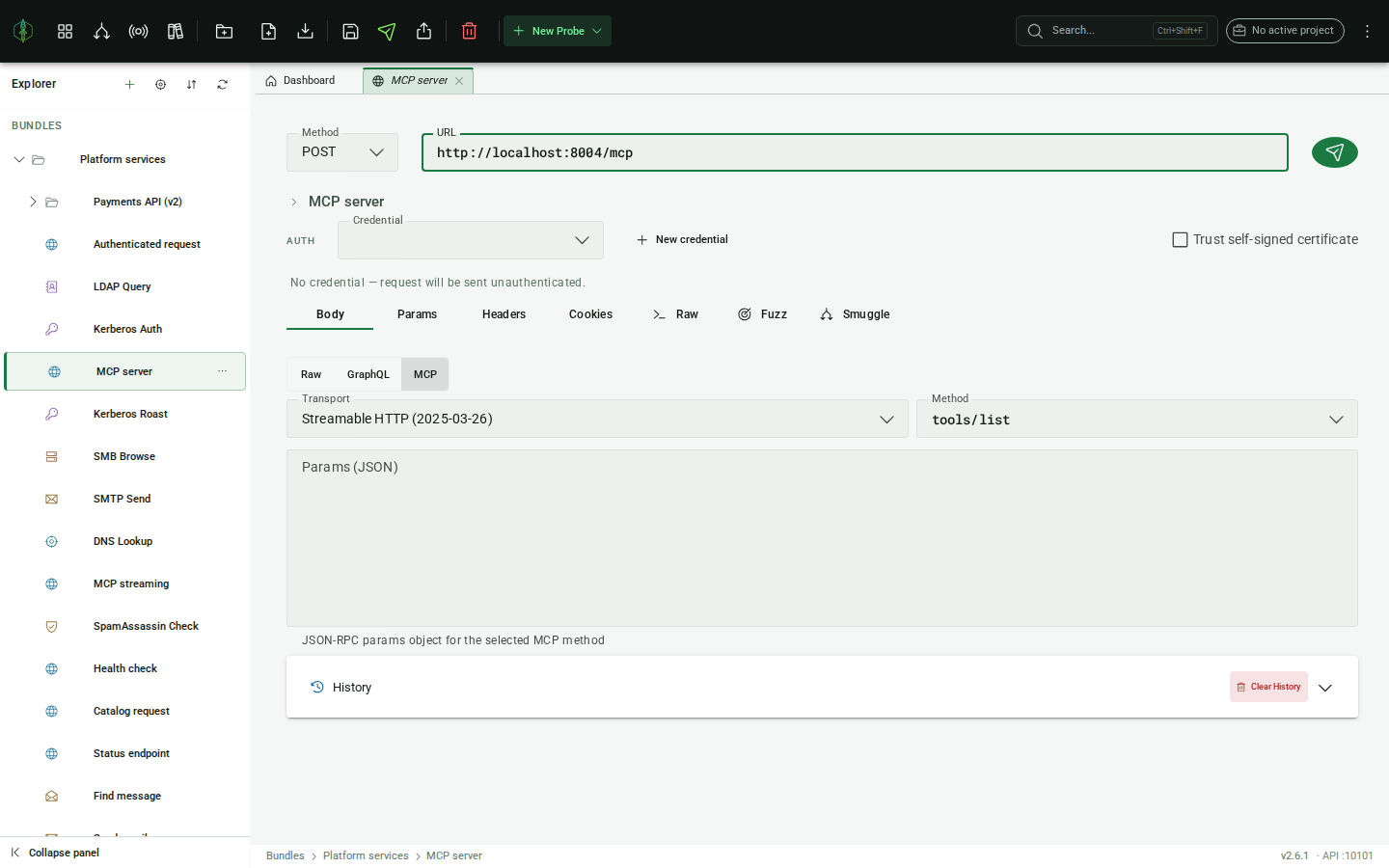Click the shield icon beside SpamAssassin Check
This screenshot has width=1389, height=868.
(52, 626)
